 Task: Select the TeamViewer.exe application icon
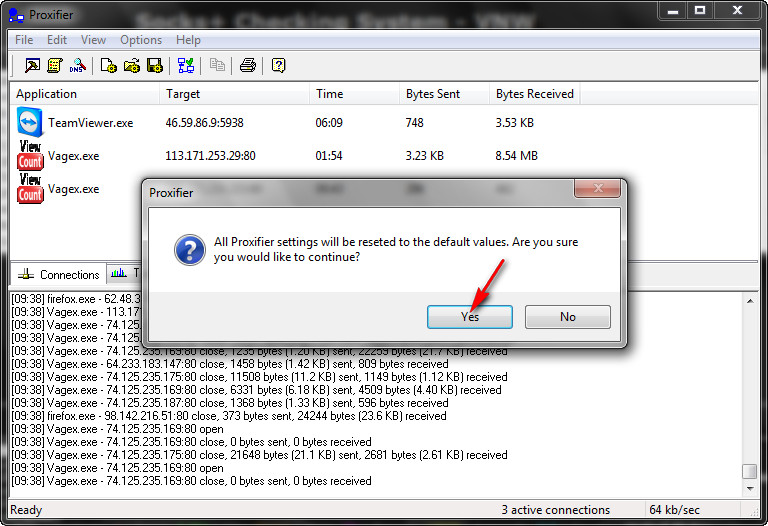pos(30,121)
